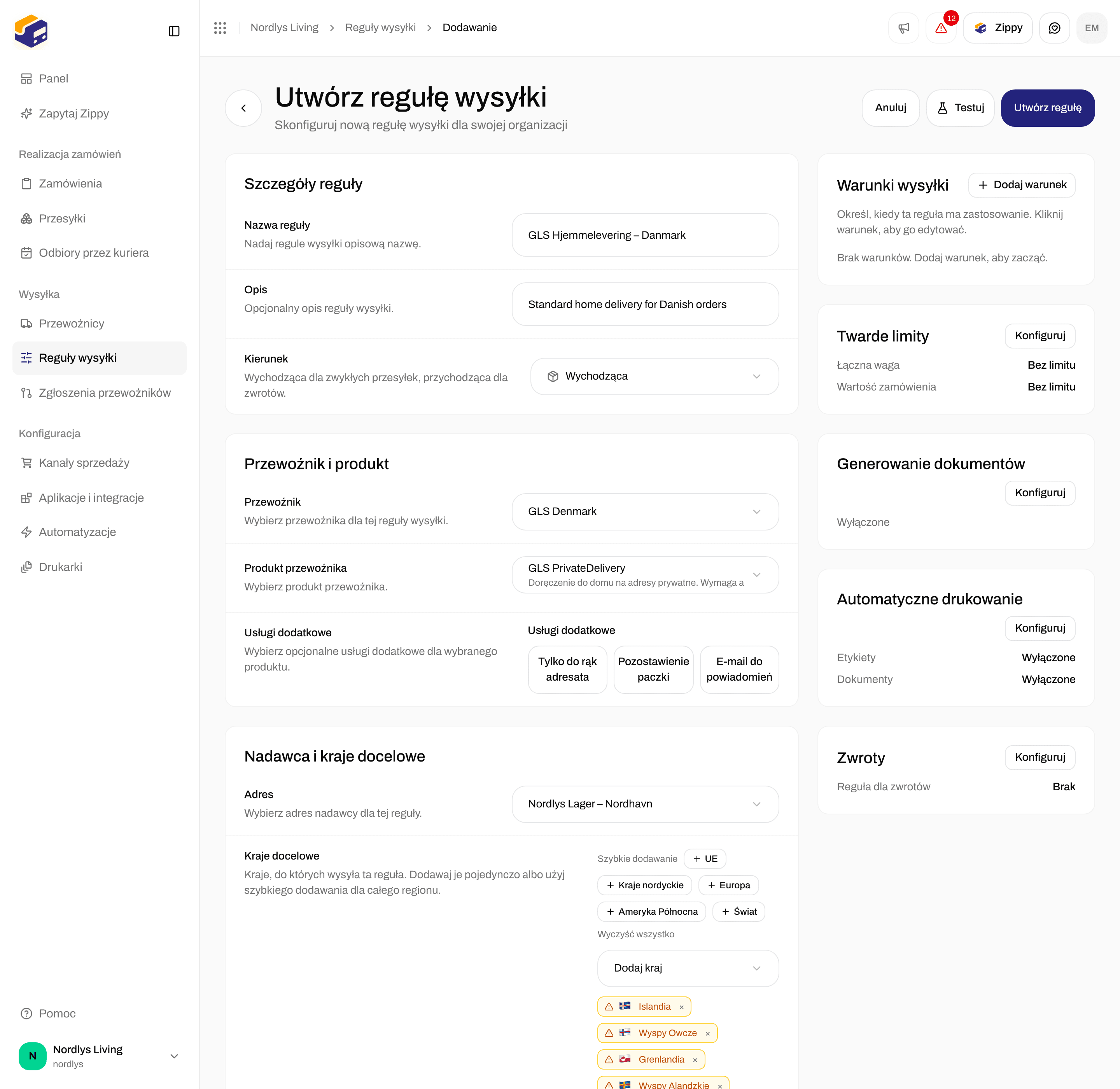Toggle Tylko do rąk adresata service

click(567, 669)
